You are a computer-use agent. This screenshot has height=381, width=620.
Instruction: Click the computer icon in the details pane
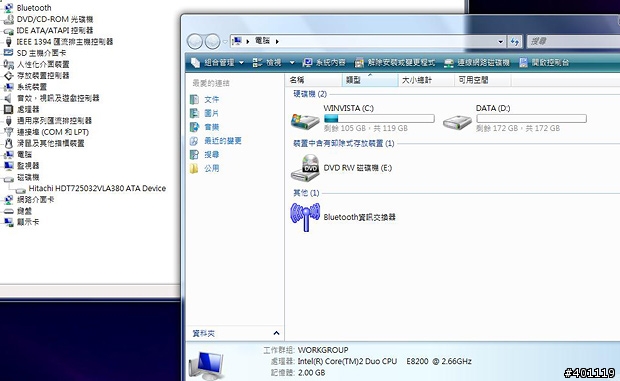pyautogui.click(x=206, y=366)
